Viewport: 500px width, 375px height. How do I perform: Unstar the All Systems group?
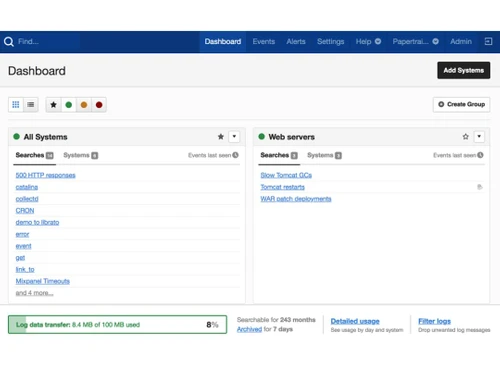tap(221, 137)
